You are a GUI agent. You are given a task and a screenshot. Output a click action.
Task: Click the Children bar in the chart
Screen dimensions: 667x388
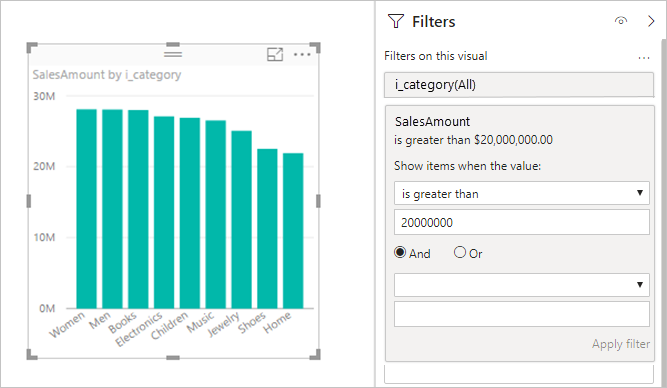[190, 213]
